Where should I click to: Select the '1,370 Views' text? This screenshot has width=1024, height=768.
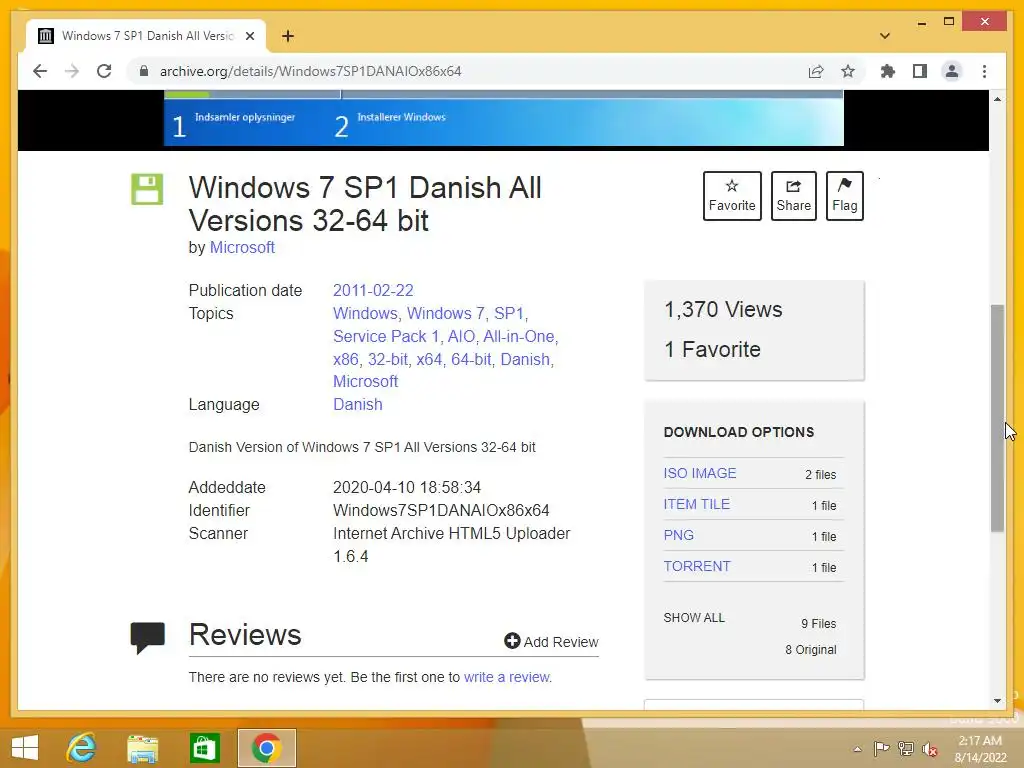[723, 310]
